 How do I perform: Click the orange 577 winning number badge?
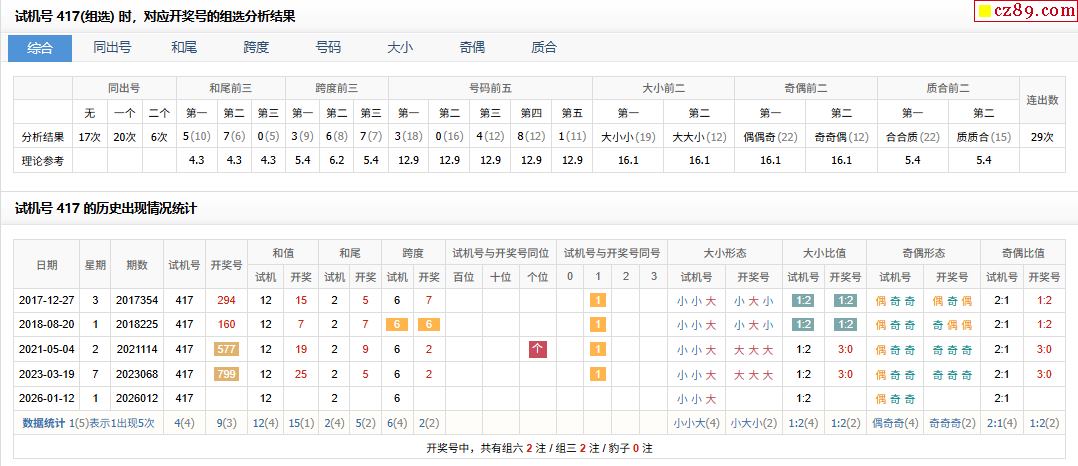coord(226,349)
